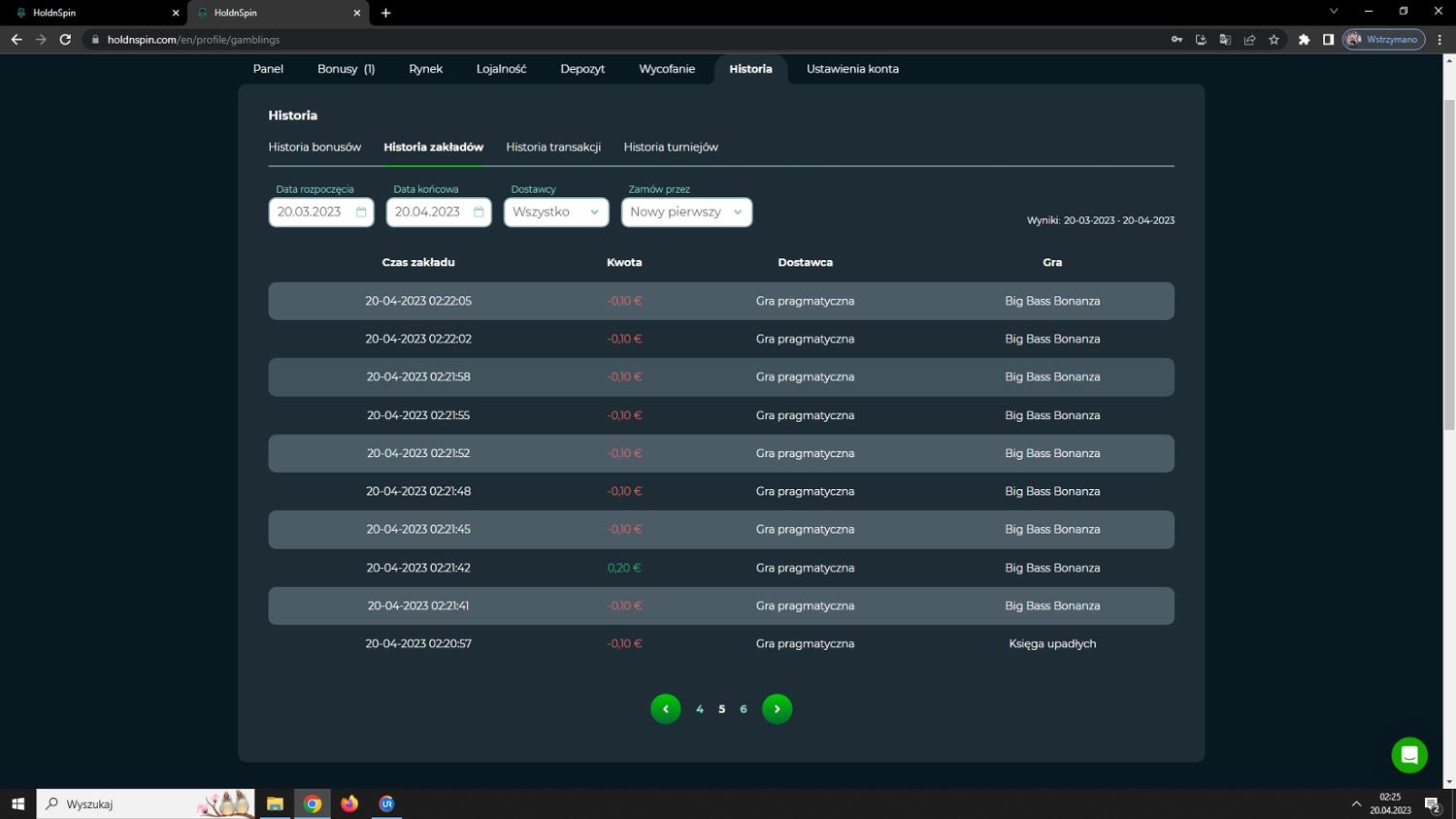The height and width of the screenshot is (819, 1456).
Task: Open calendar icon in Data rozpoczęcia field
Action: click(x=361, y=212)
